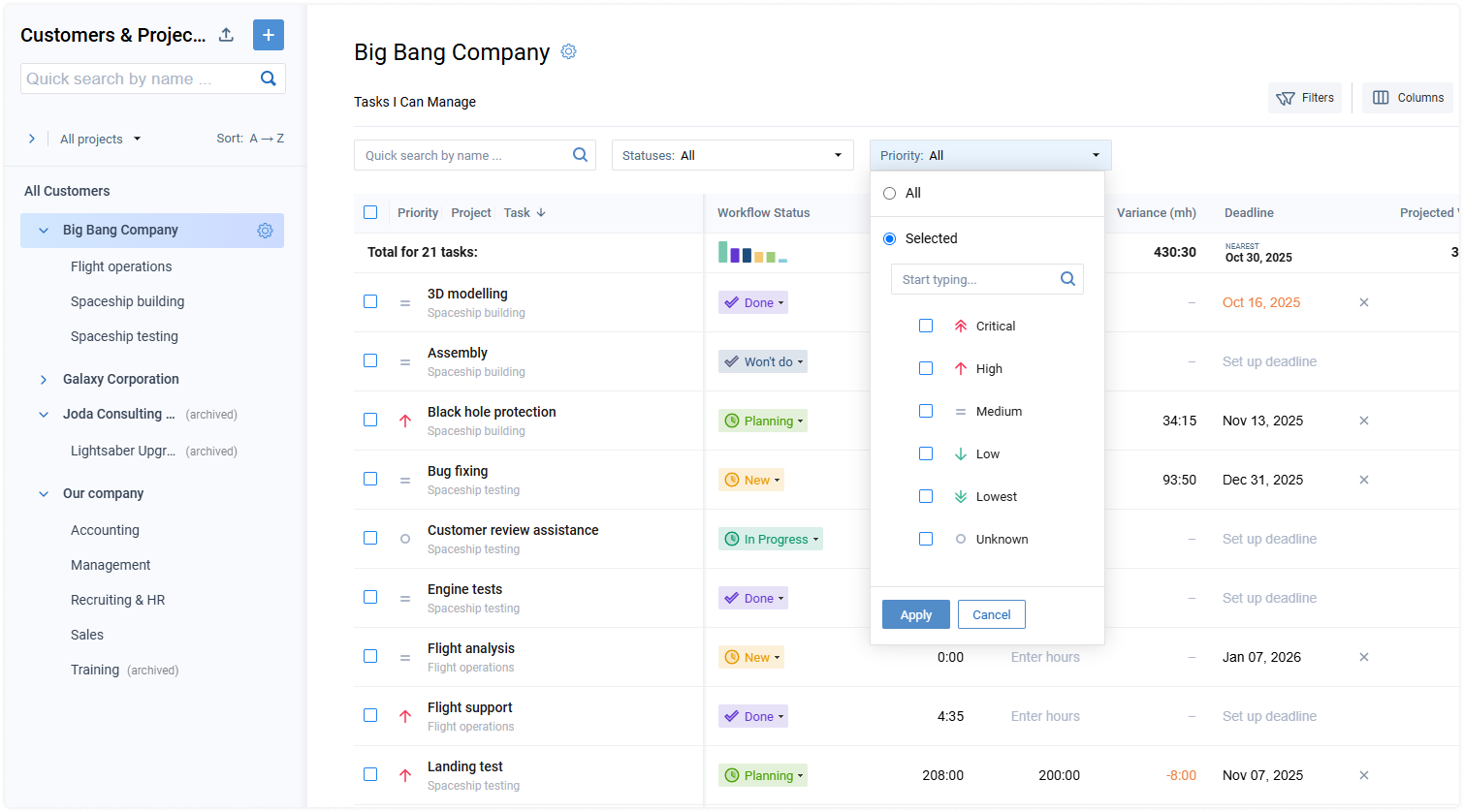Screen dimensions: 1464x812
Task: Open the All projects dropdown in sidebar
Action: tap(100, 139)
